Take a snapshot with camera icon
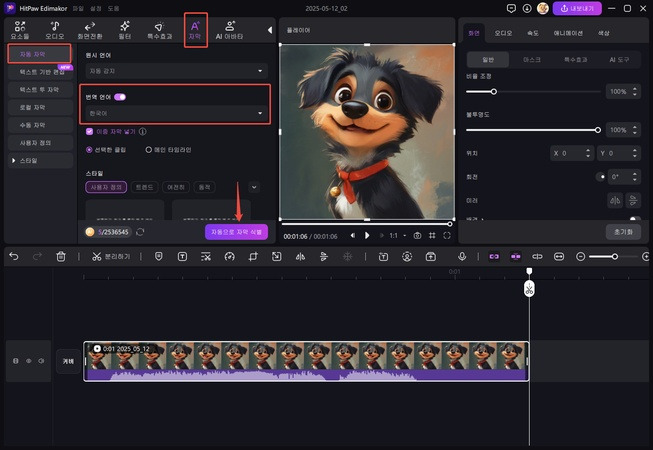 [x=417, y=236]
